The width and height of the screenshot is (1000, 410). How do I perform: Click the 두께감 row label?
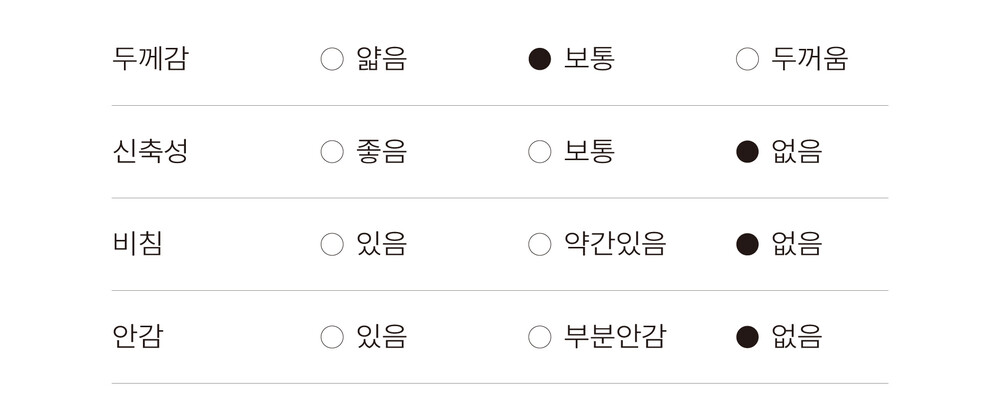click(150, 59)
